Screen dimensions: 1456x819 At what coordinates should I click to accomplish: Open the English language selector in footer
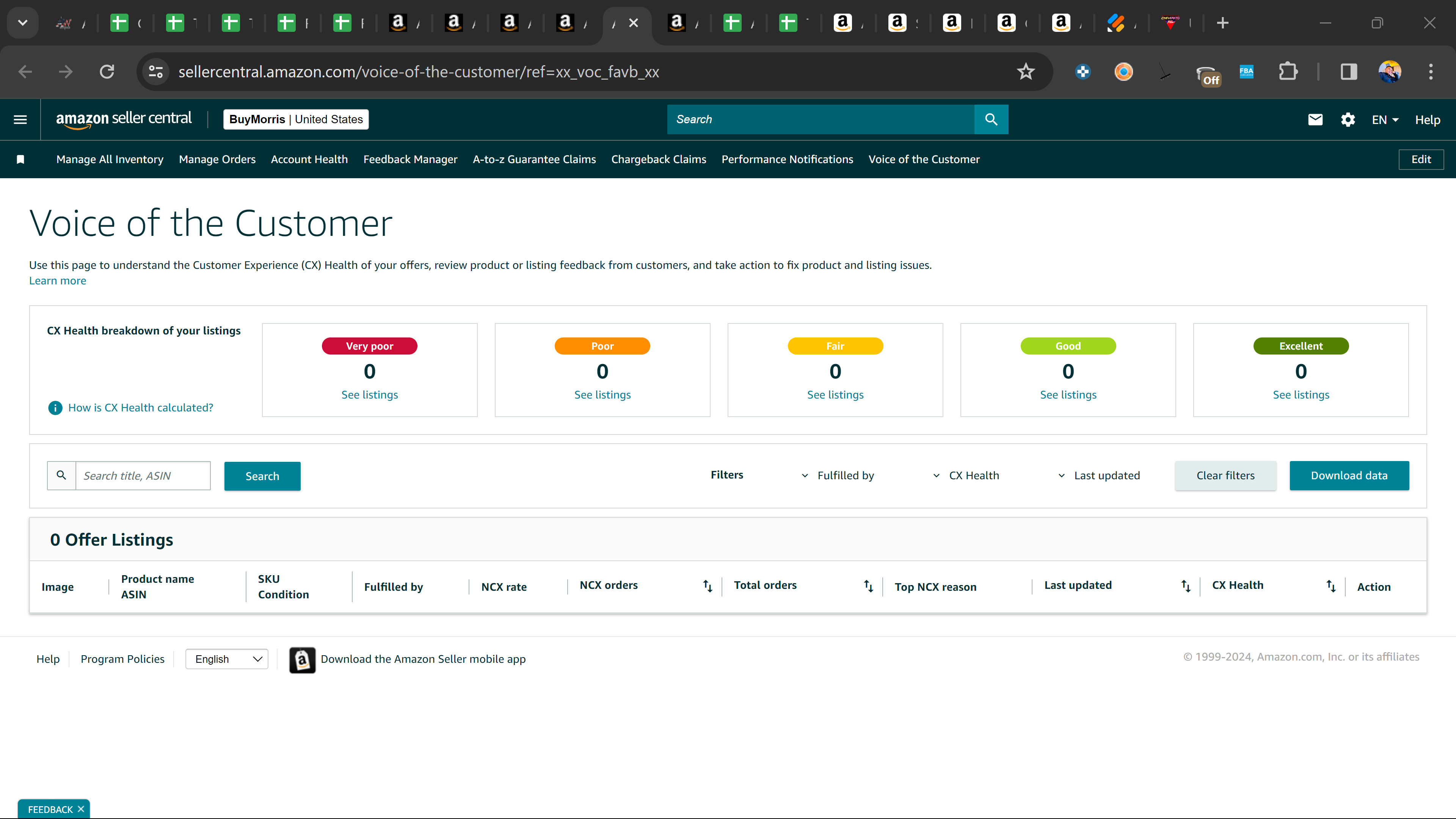[x=227, y=659]
